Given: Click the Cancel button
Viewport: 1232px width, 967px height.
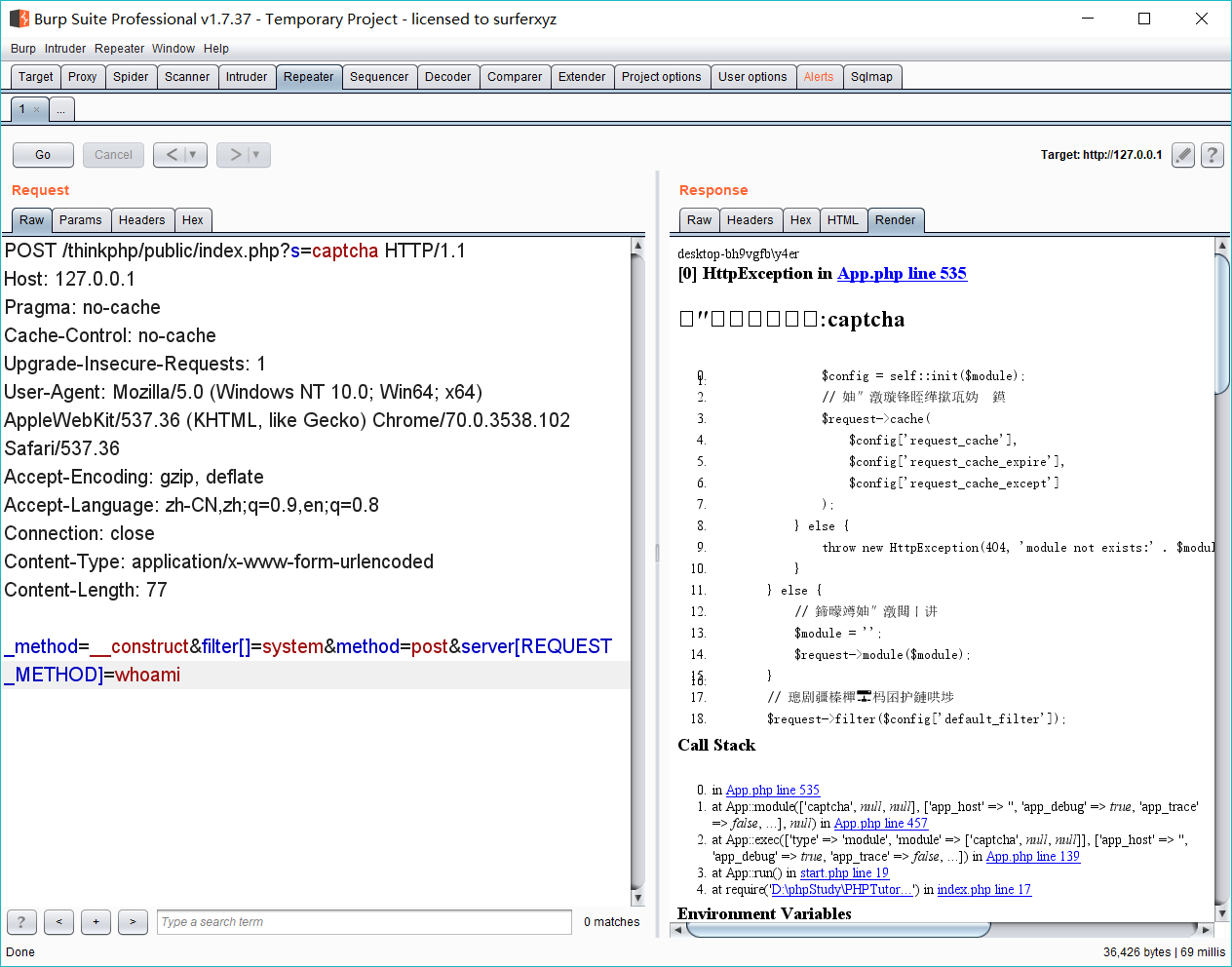Looking at the screenshot, I should point(113,155).
